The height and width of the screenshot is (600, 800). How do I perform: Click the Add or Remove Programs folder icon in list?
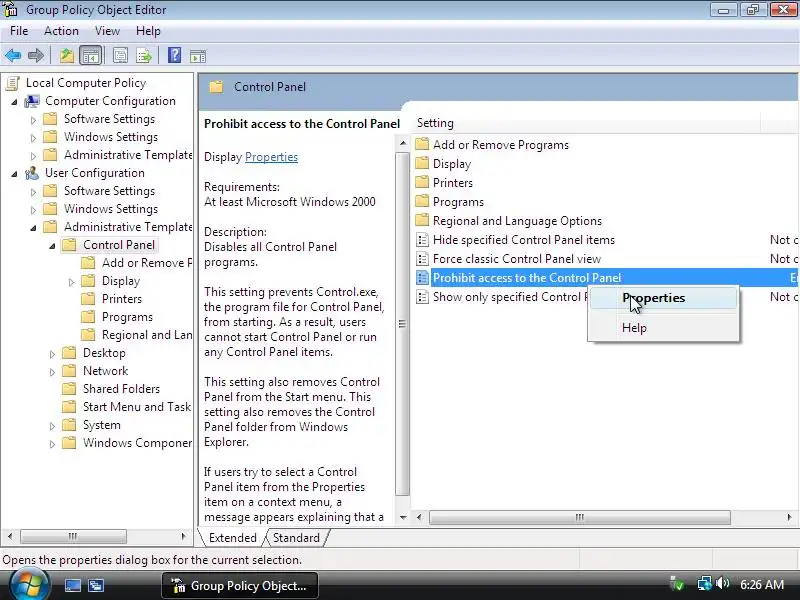[422, 144]
